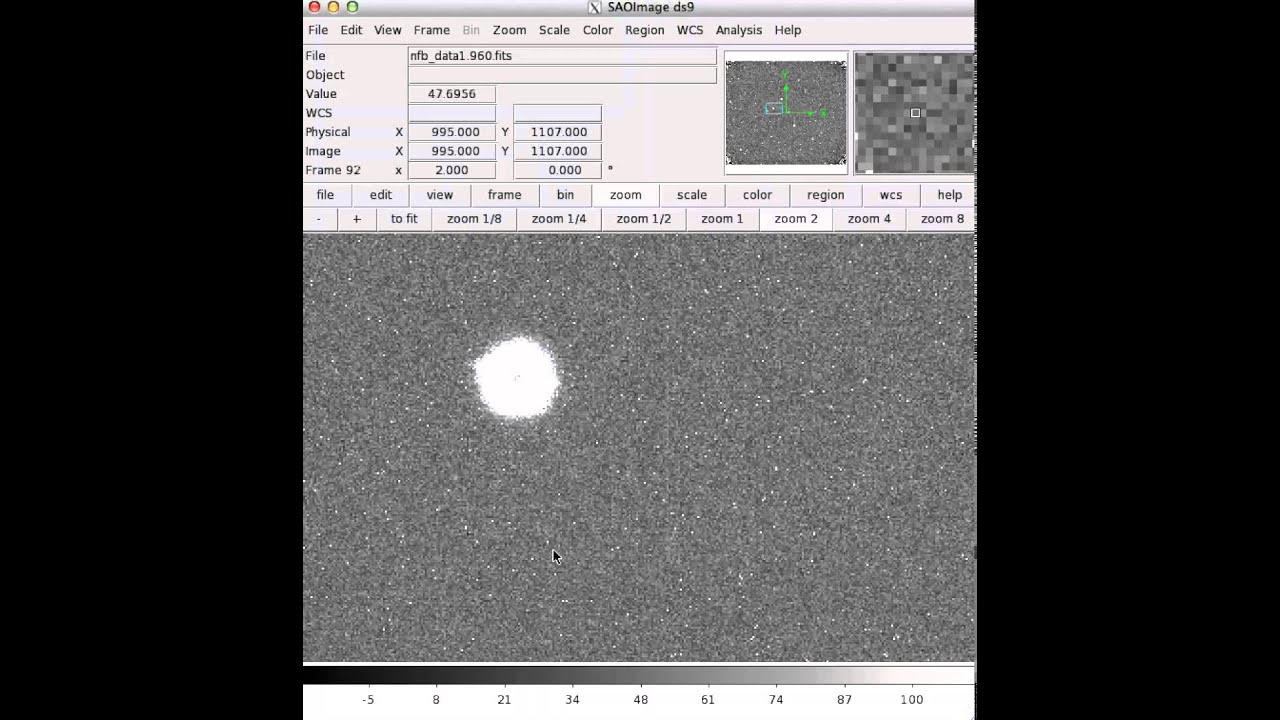The image size is (1280, 720).
Task: Click the empty Object field
Action: point(562,75)
